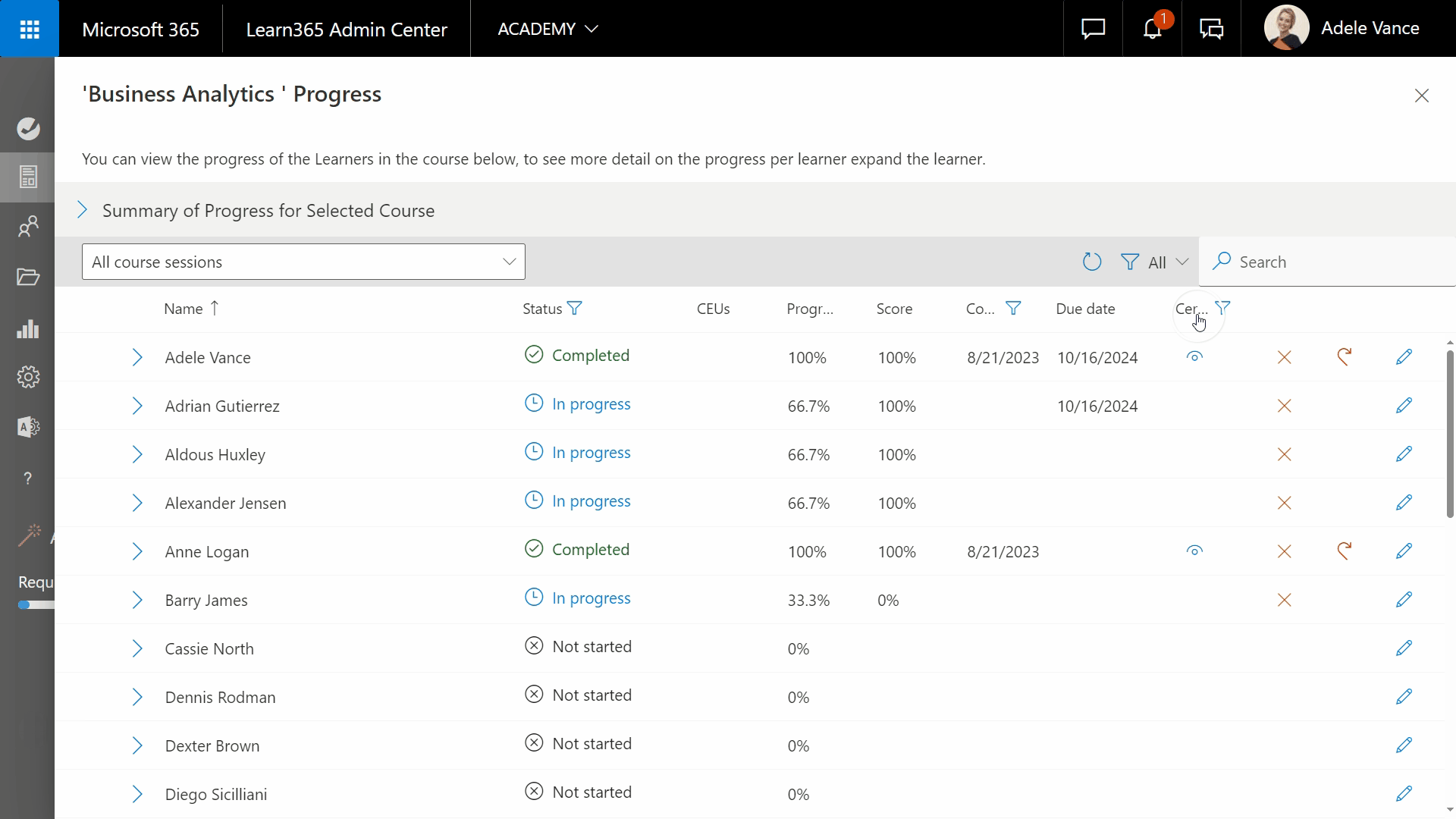Filter the Status column
This screenshot has width=1456, height=819.
click(575, 308)
